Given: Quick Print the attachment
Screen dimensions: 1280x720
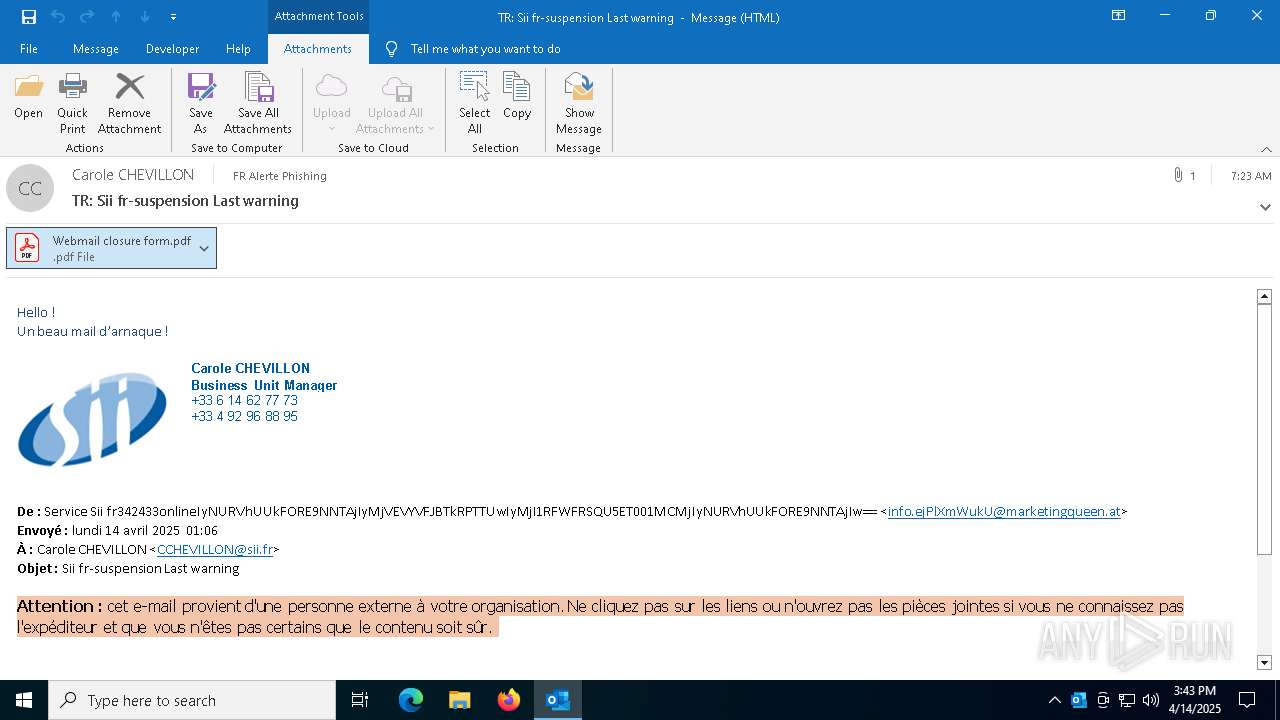Looking at the screenshot, I should (72, 104).
